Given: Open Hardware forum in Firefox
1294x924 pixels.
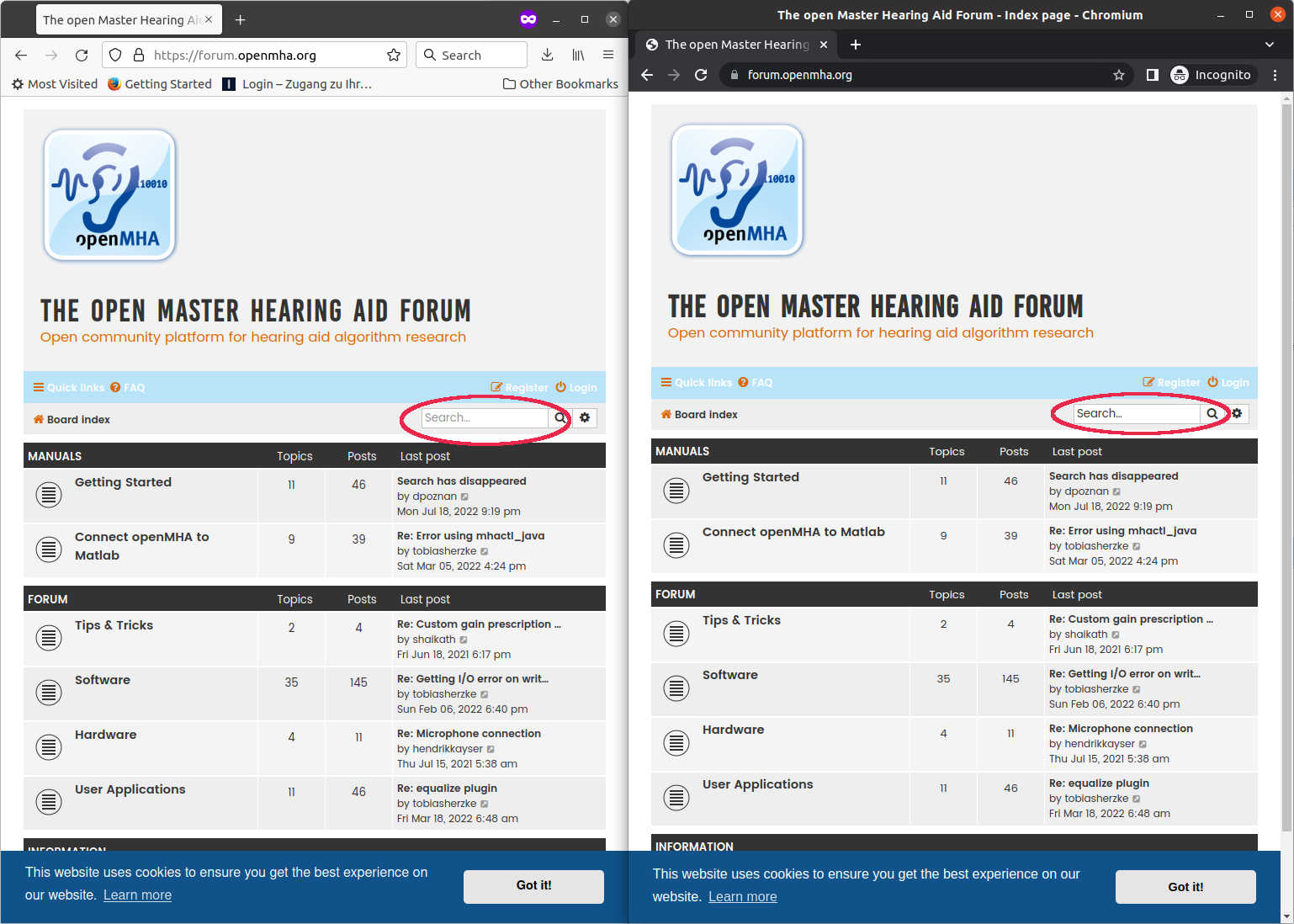Looking at the screenshot, I should tap(105, 735).
